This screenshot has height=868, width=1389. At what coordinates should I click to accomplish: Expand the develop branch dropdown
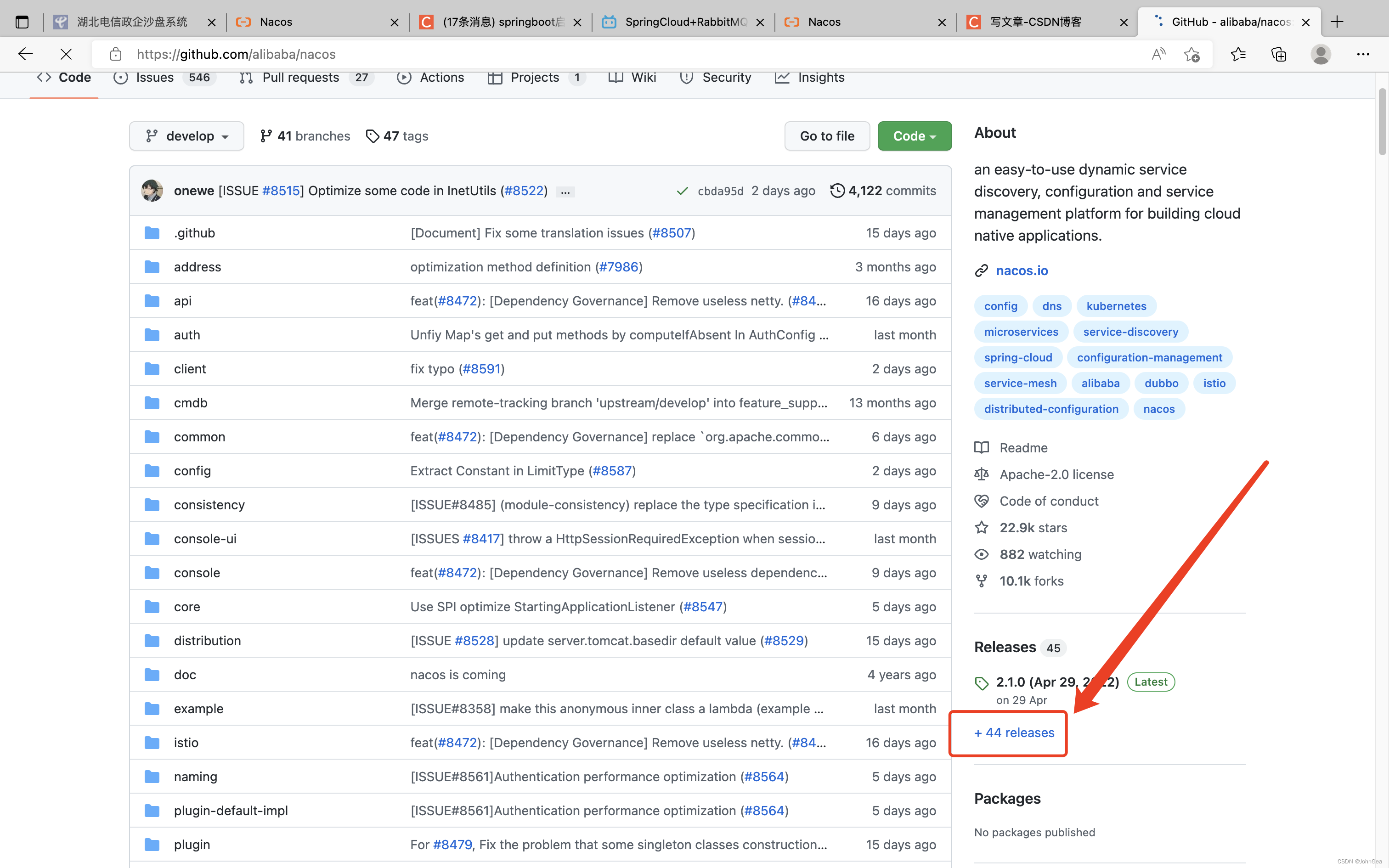[x=185, y=135]
